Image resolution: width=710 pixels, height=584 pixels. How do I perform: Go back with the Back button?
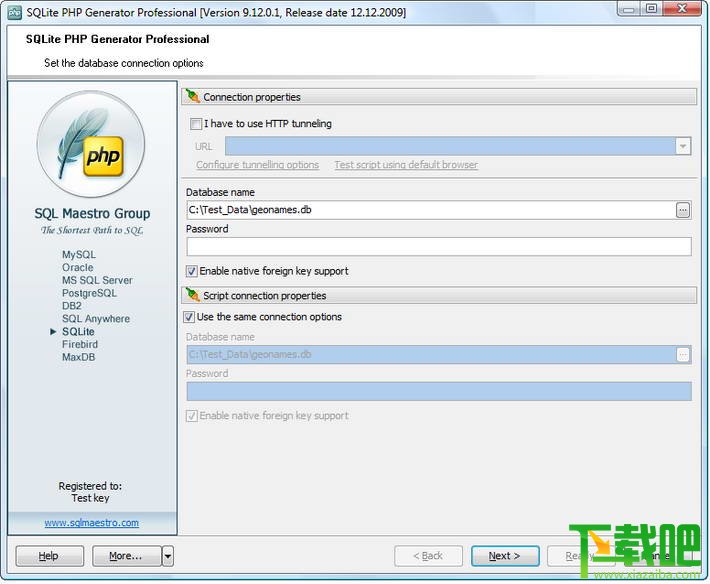tap(428, 556)
